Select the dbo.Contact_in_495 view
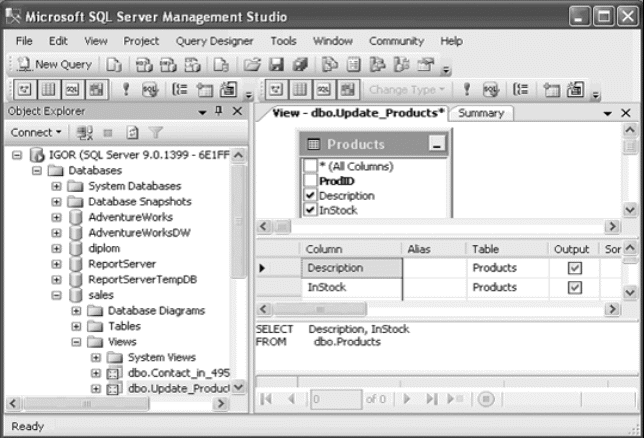 (x=178, y=373)
